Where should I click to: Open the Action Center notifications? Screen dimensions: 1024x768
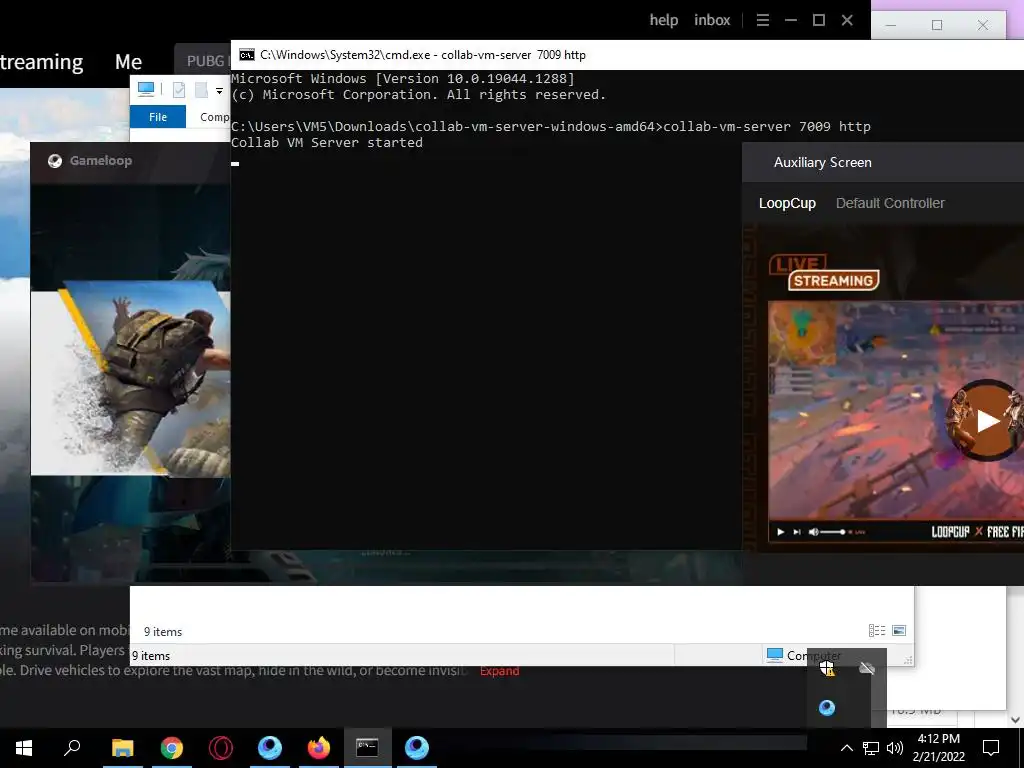point(991,748)
